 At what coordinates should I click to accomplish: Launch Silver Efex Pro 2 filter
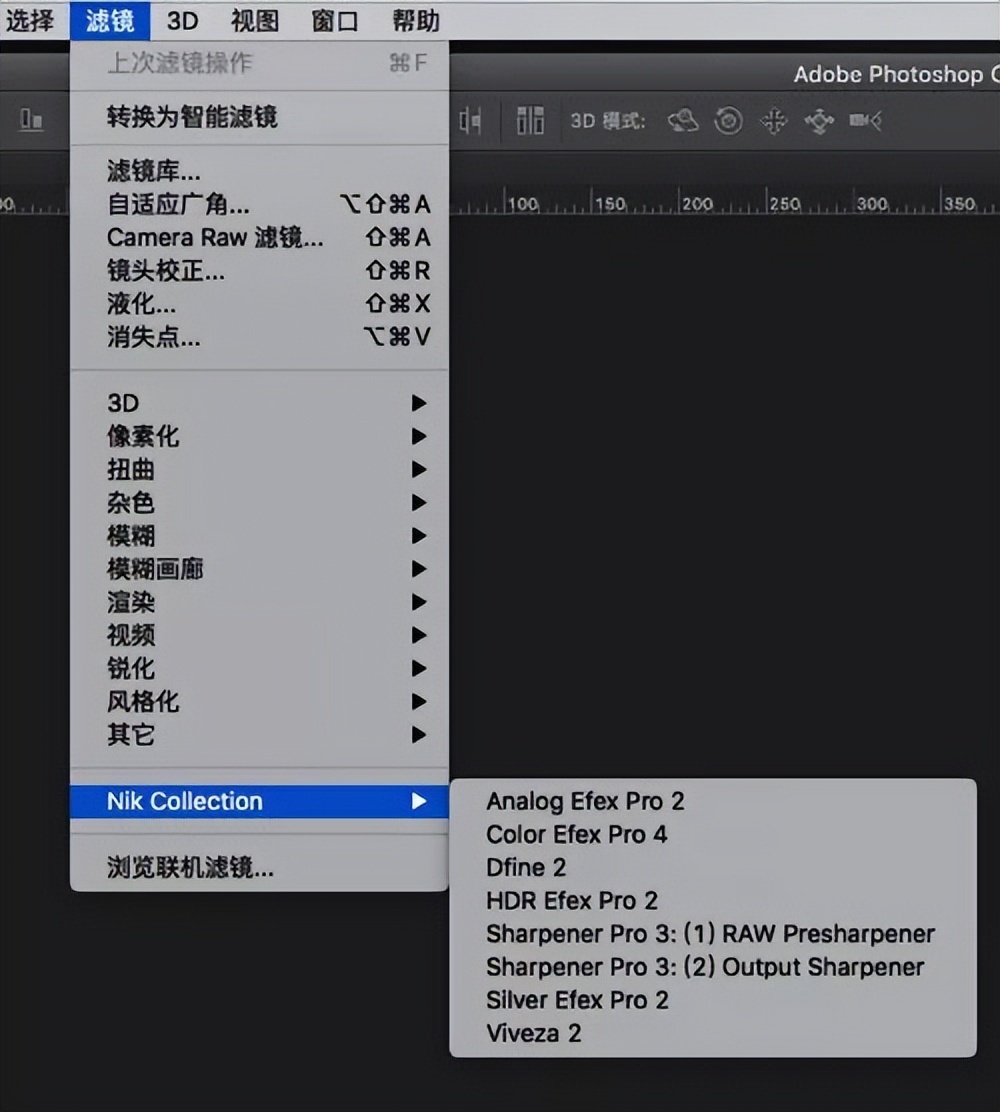click(x=577, y=1000)
